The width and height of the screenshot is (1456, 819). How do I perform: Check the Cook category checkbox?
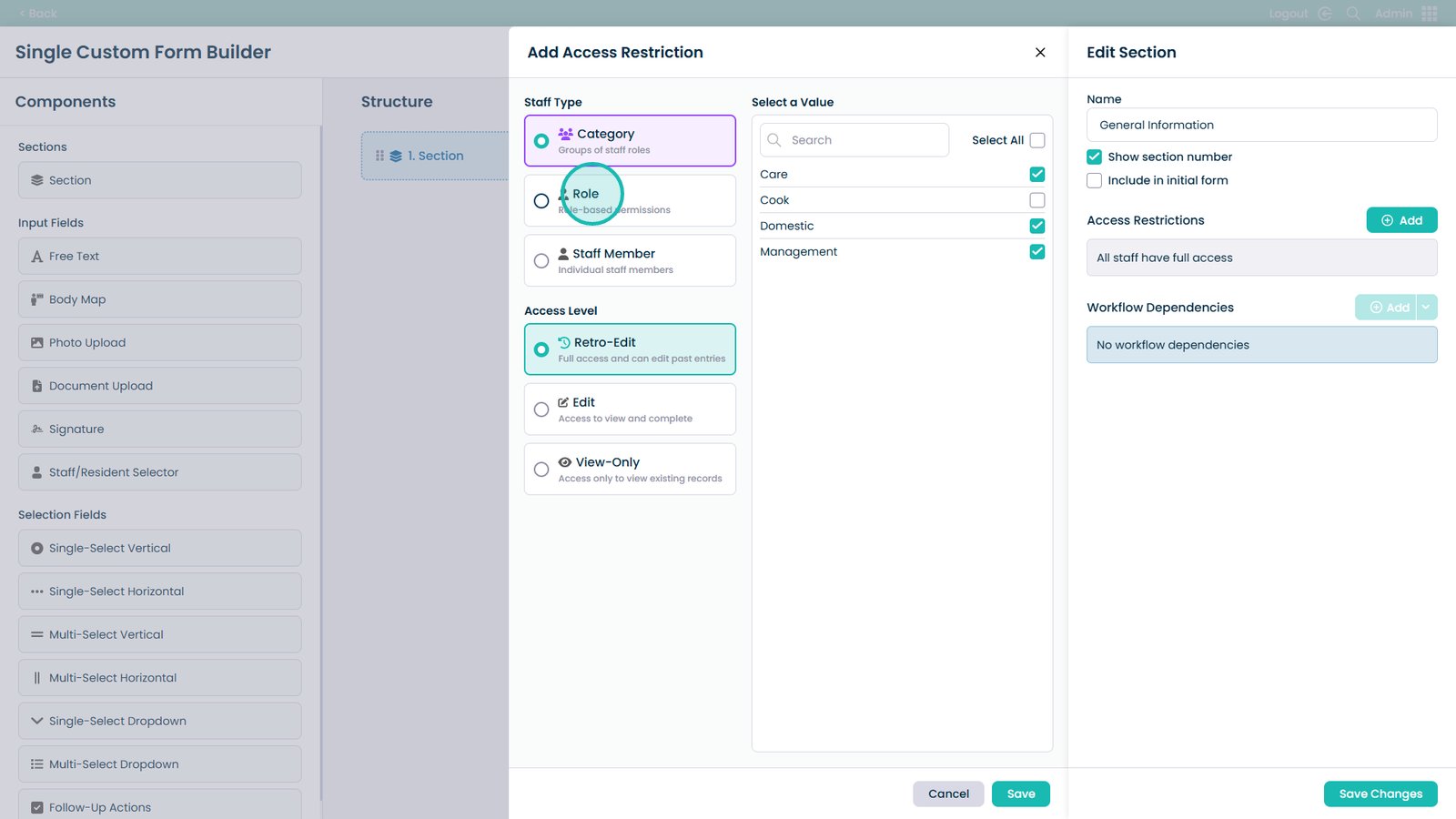1036,200
